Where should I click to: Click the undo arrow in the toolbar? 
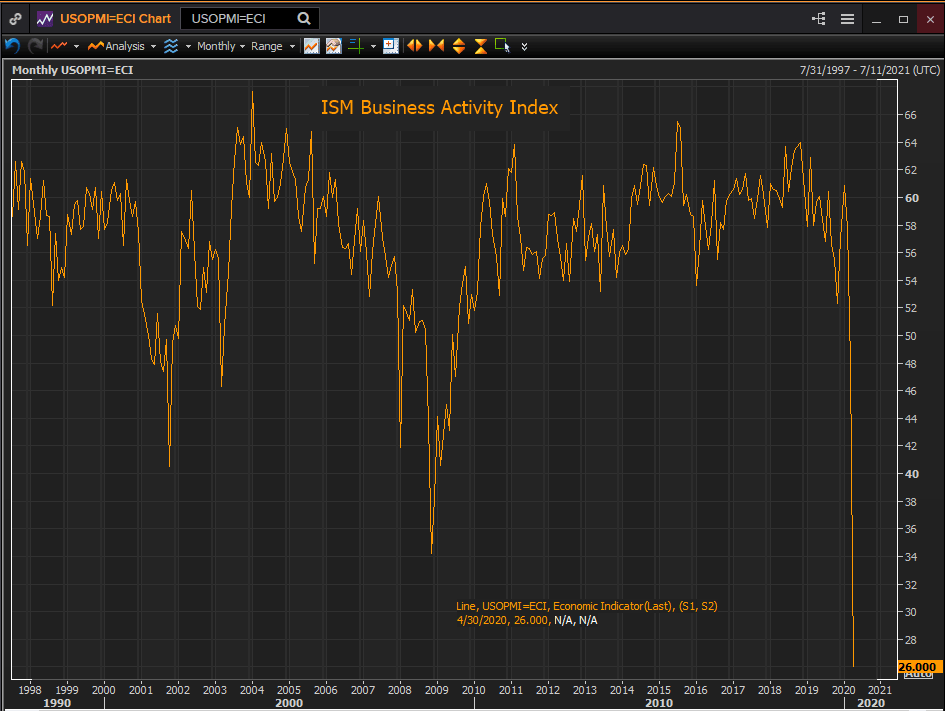pos(13,46)
